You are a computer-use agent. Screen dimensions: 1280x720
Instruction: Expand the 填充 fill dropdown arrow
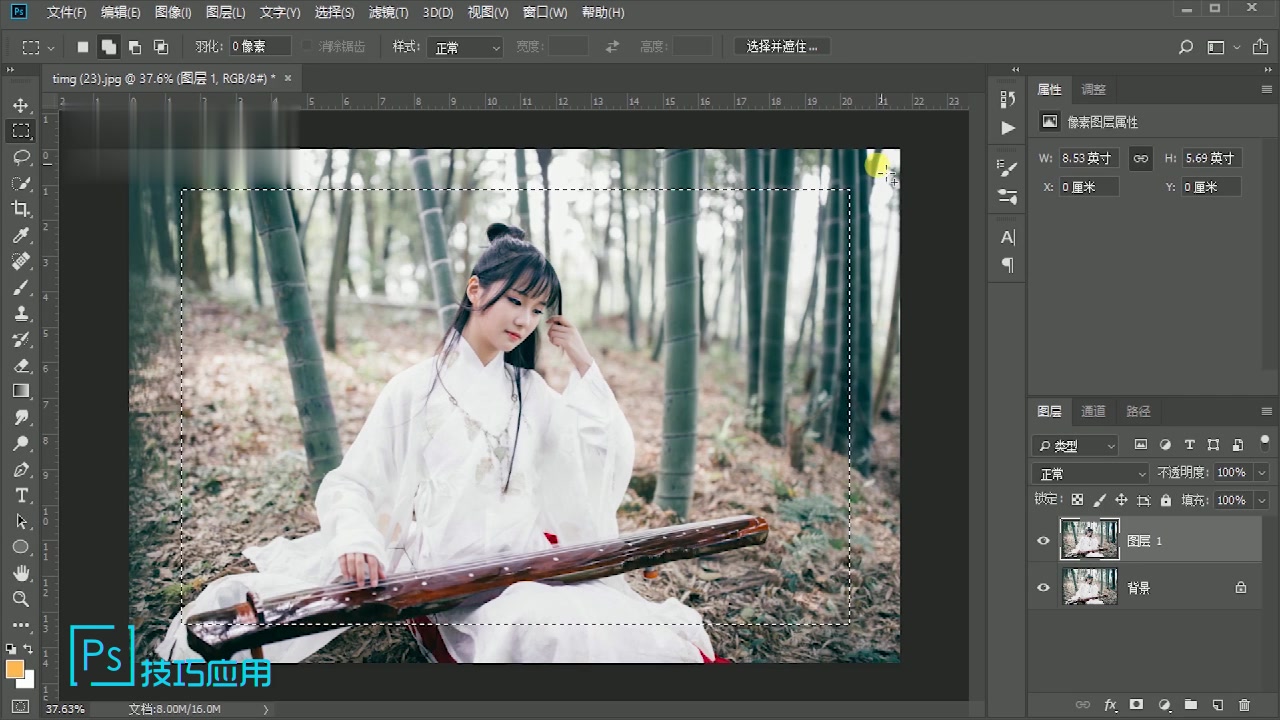[x=1262, y=500]
